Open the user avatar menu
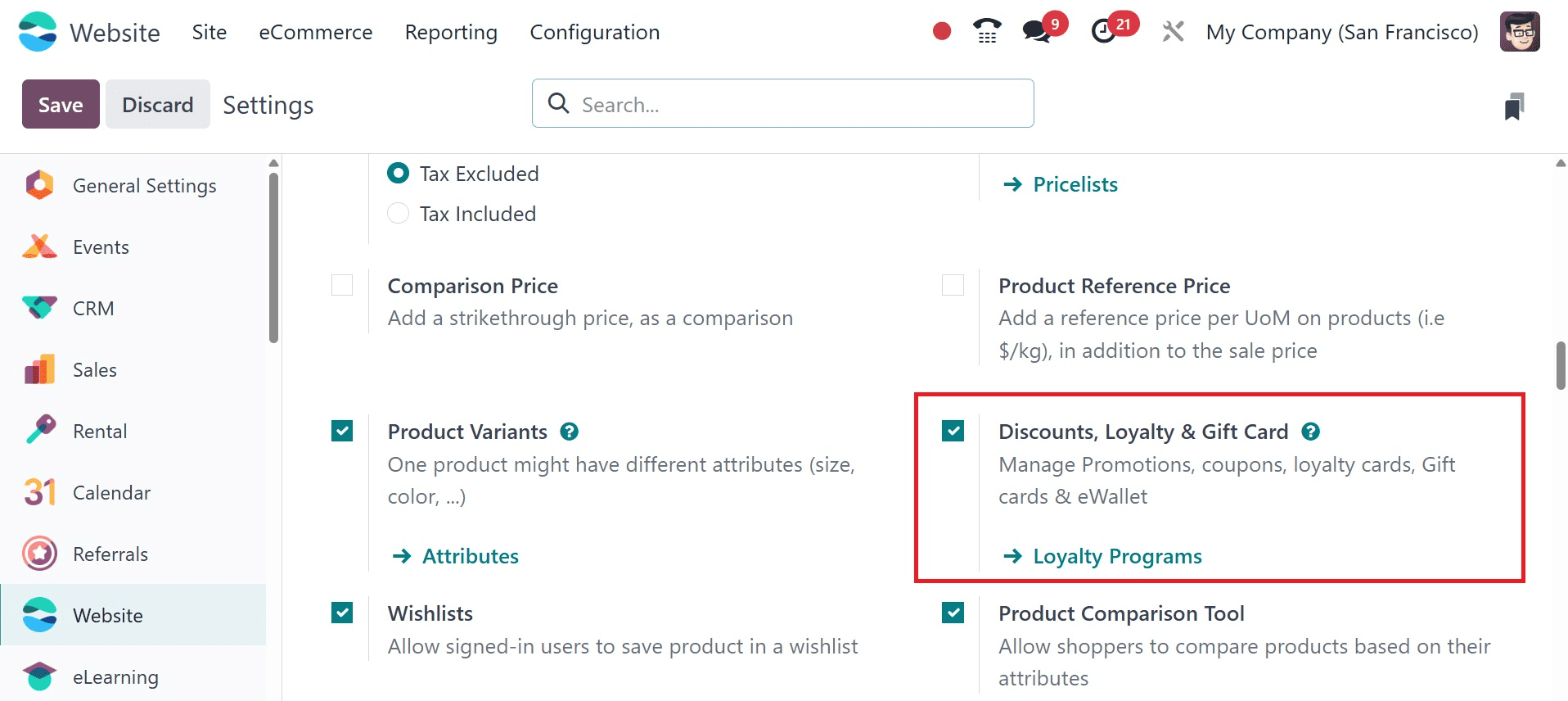 tap(1519, 31)
